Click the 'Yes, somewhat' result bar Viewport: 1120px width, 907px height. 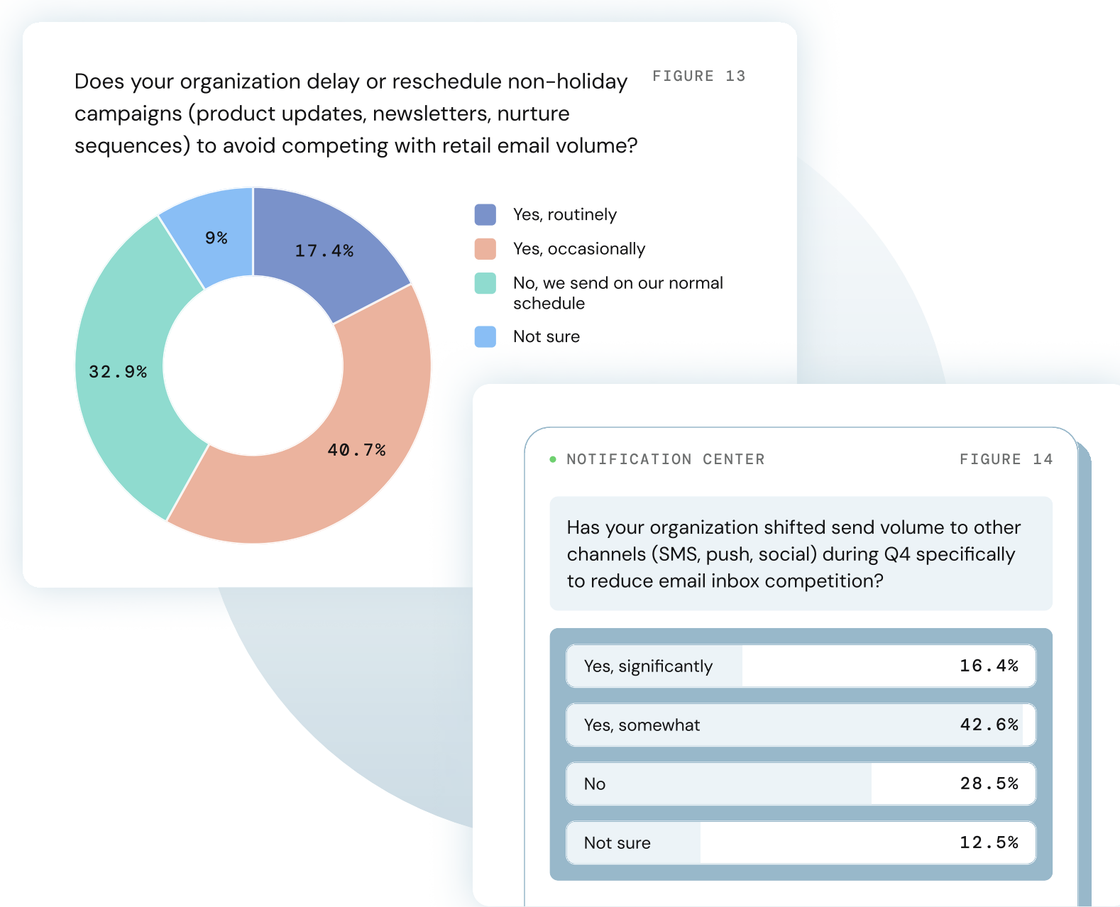click(x=801, y=725)
